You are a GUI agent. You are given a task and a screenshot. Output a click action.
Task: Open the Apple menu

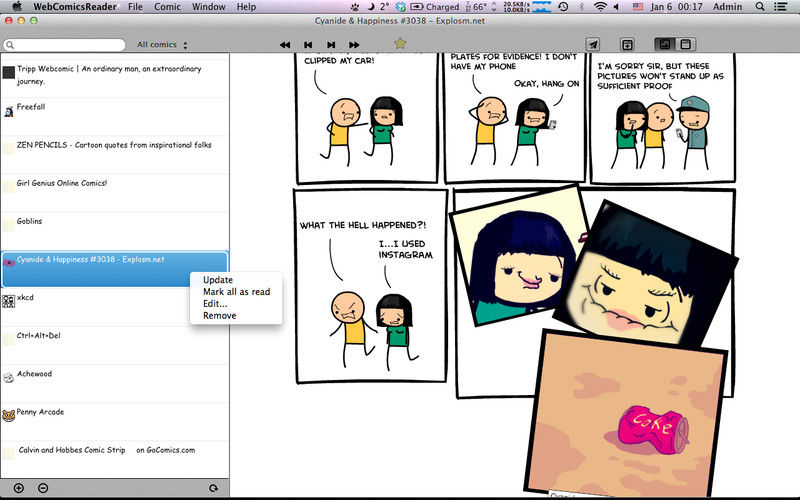coord(17,7)
